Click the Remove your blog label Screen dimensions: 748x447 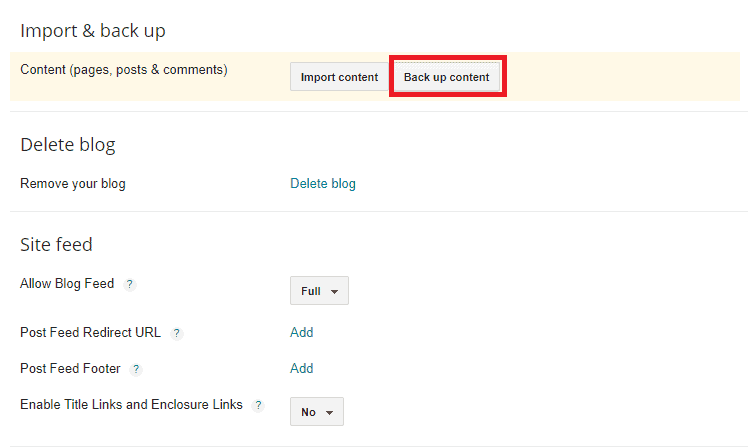pos(73,184)
